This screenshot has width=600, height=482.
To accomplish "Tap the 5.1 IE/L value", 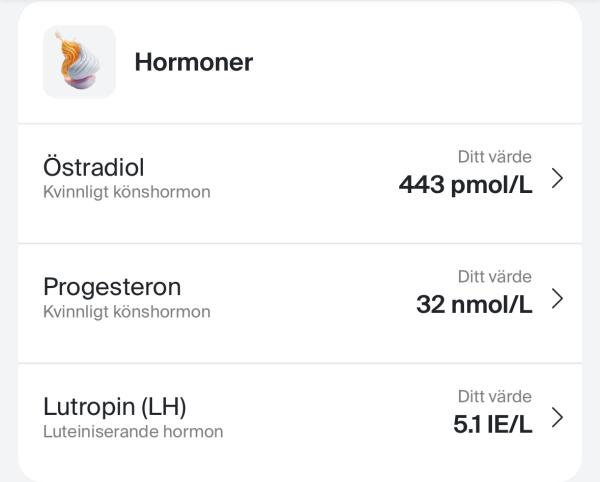I will coord(492,424).
